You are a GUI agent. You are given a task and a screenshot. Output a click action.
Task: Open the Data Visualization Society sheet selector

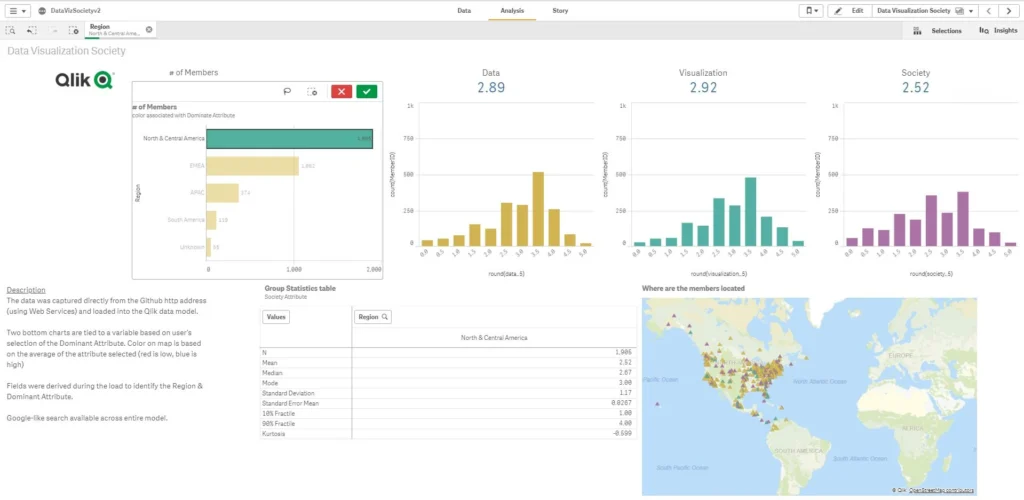[x=922, y=10]
